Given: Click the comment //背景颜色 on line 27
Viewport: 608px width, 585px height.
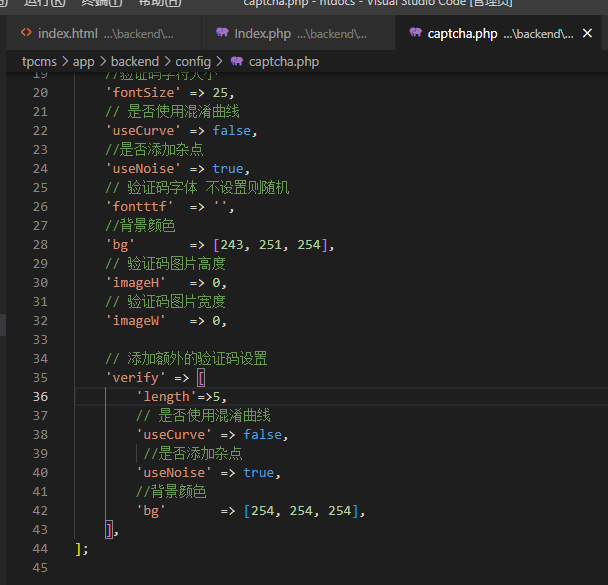Looking at the screenshot, I should point(140,226).
